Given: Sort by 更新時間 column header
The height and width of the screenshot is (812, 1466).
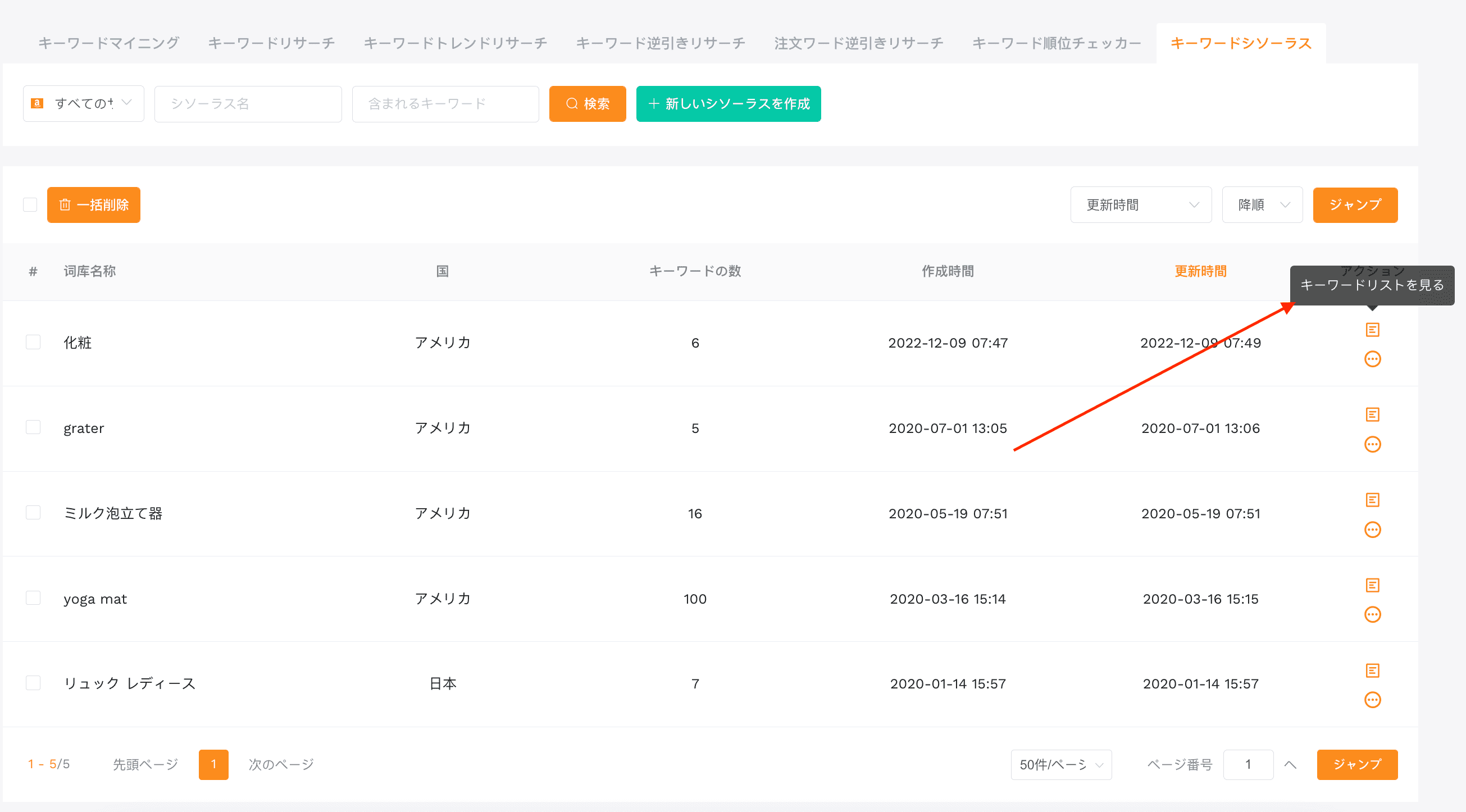Looking at the screenshot, I should [1200, 271].
